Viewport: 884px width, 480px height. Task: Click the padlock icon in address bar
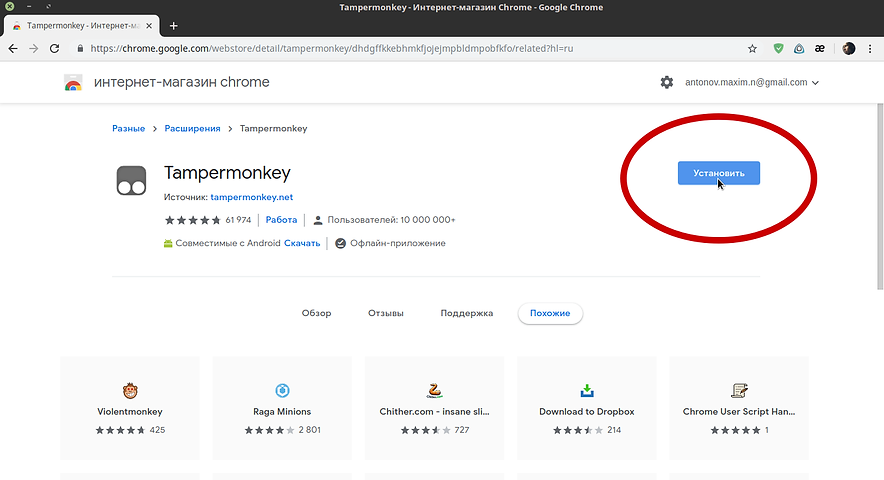[80, 49]
